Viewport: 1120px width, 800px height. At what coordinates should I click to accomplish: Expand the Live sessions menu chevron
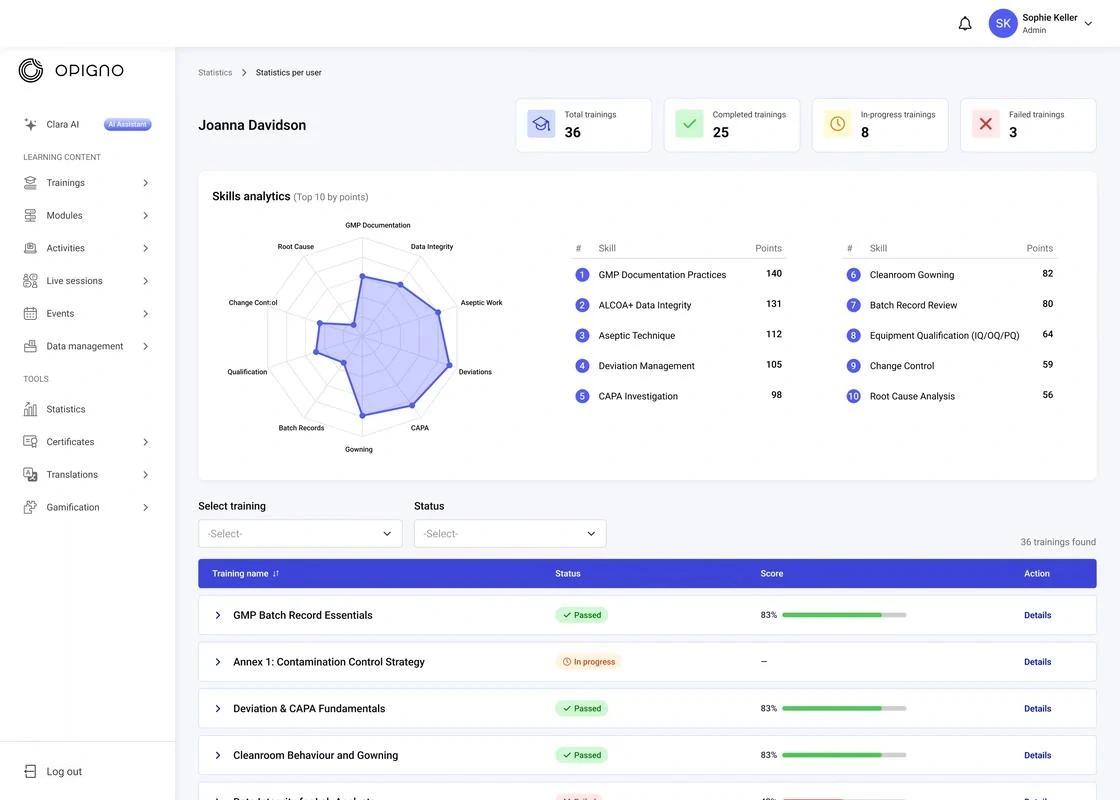coord(146,281)
